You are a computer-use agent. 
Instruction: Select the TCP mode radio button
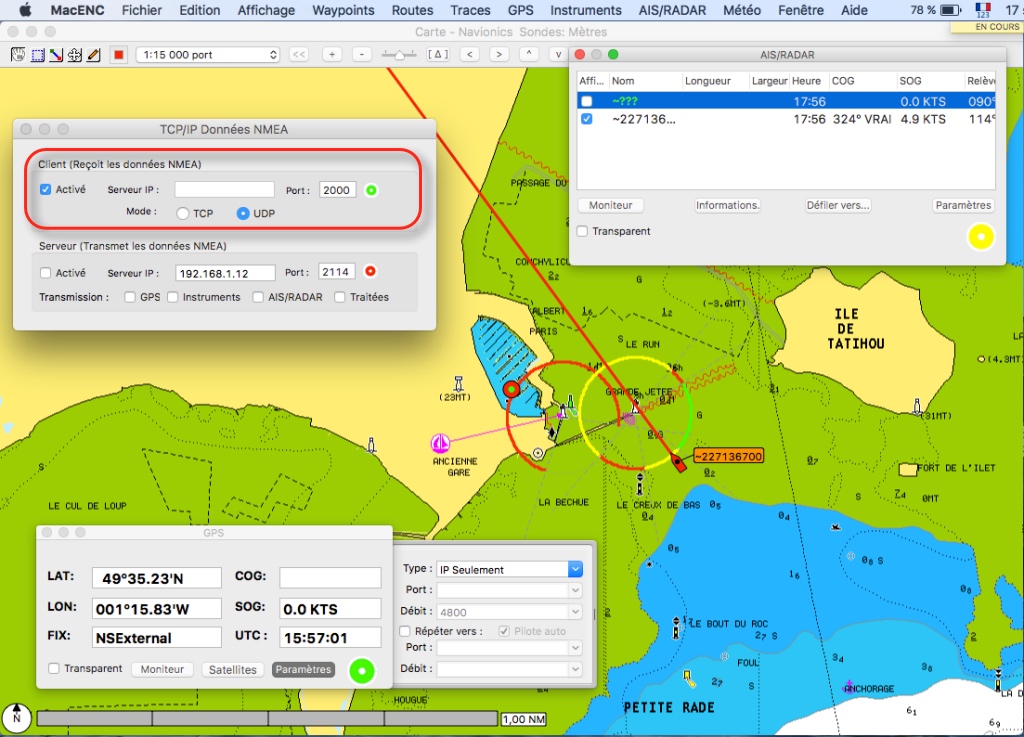pyautogui.click(x=182, y=213)
